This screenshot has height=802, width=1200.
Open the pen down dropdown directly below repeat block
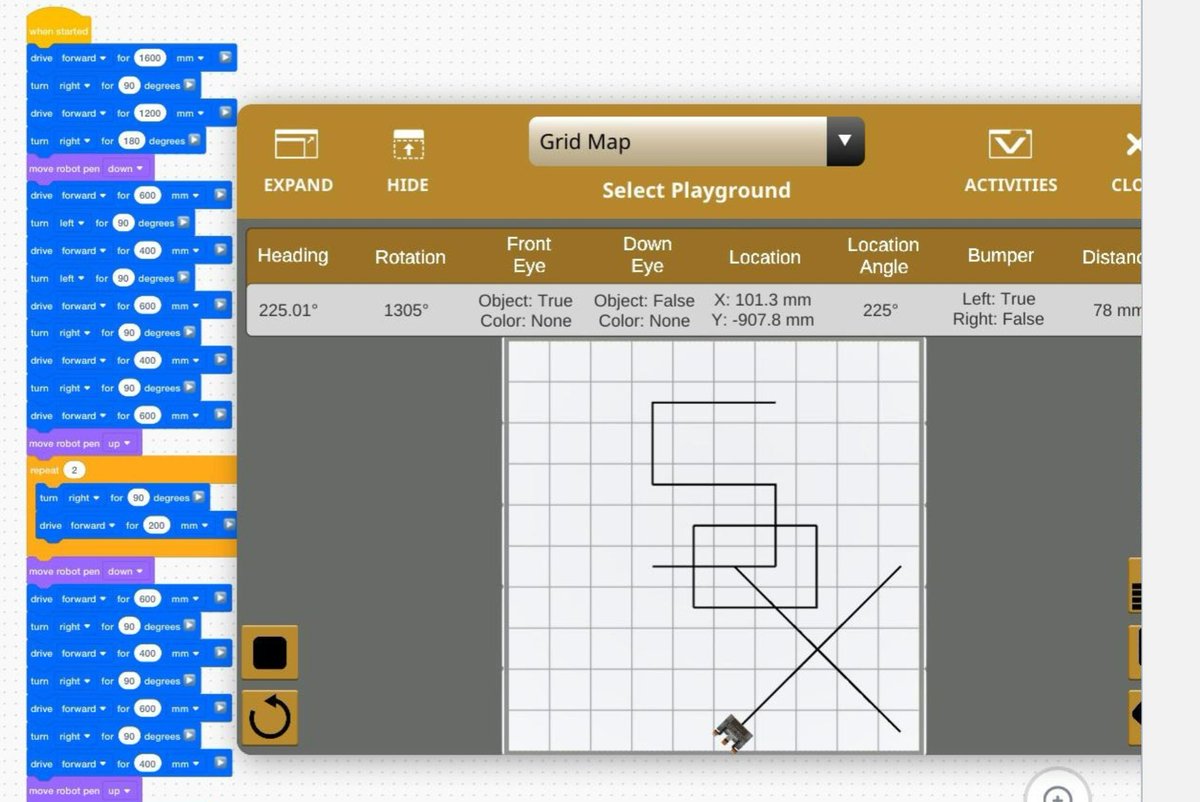coord(125,571)
